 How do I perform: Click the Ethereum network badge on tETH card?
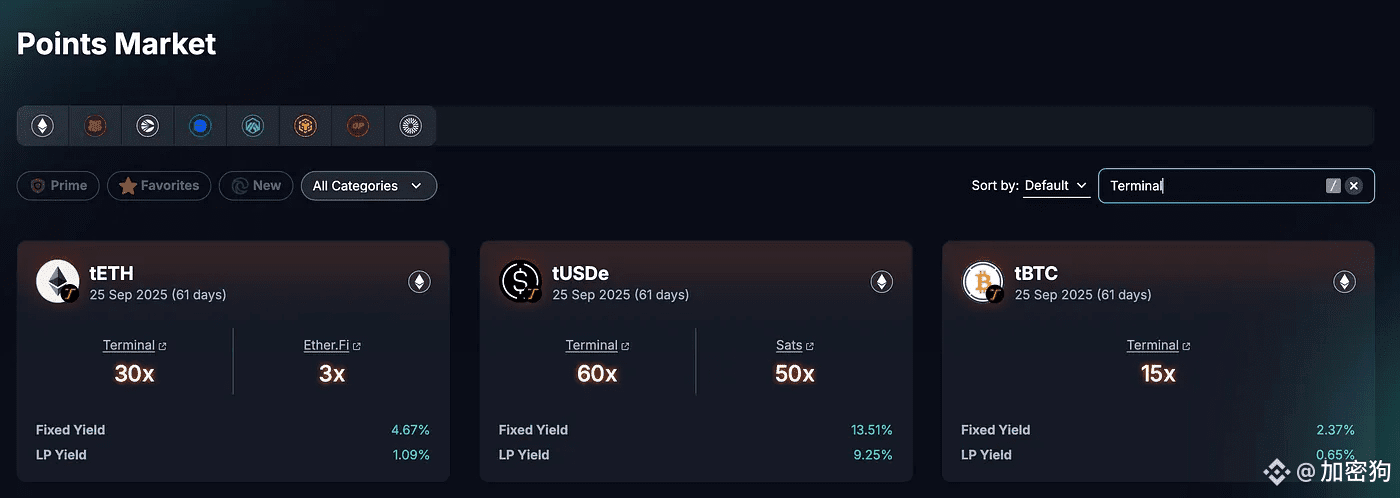(x=419, y=282)
